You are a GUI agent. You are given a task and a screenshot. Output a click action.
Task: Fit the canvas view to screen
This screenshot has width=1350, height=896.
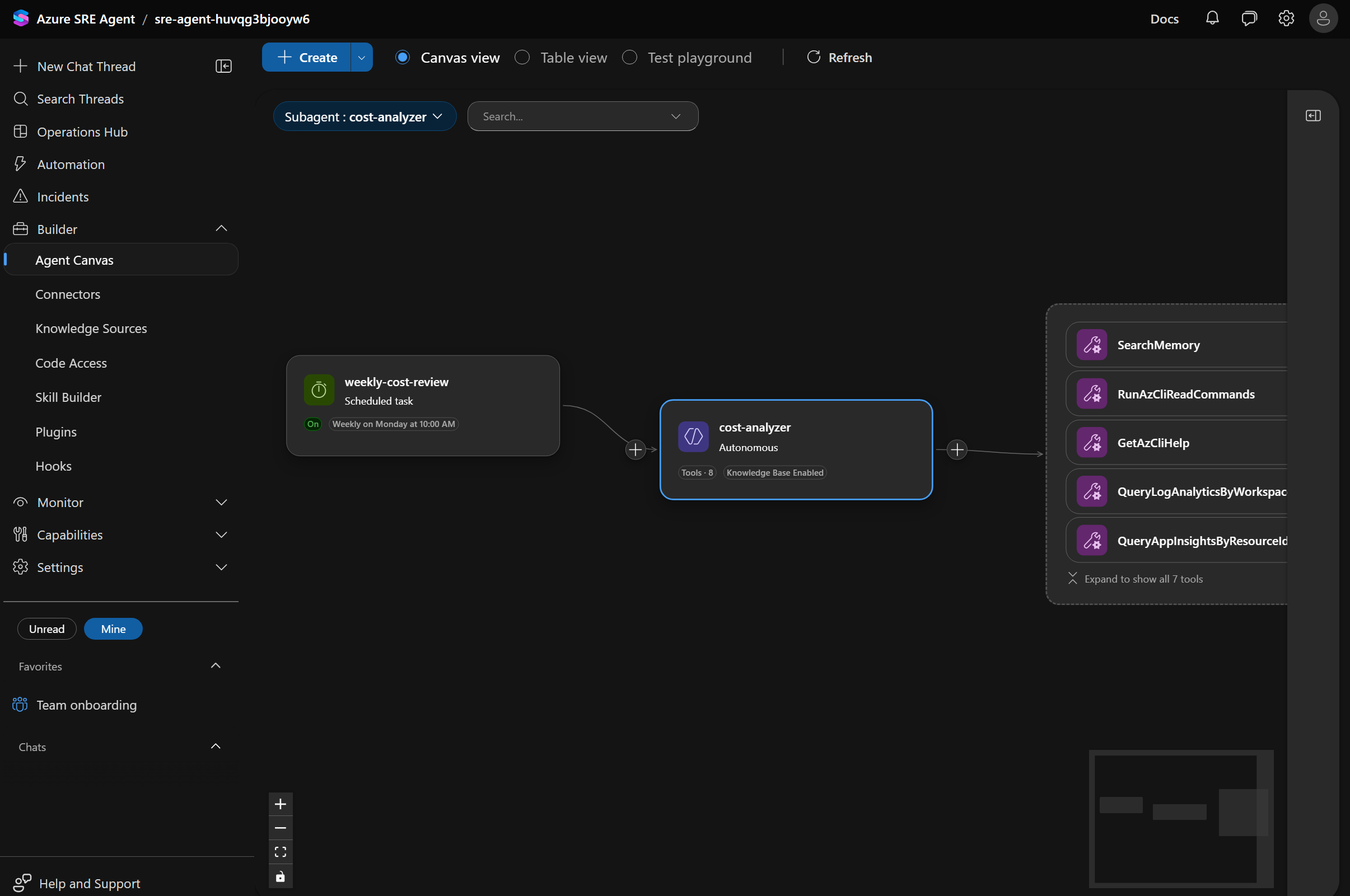(281, 852)
